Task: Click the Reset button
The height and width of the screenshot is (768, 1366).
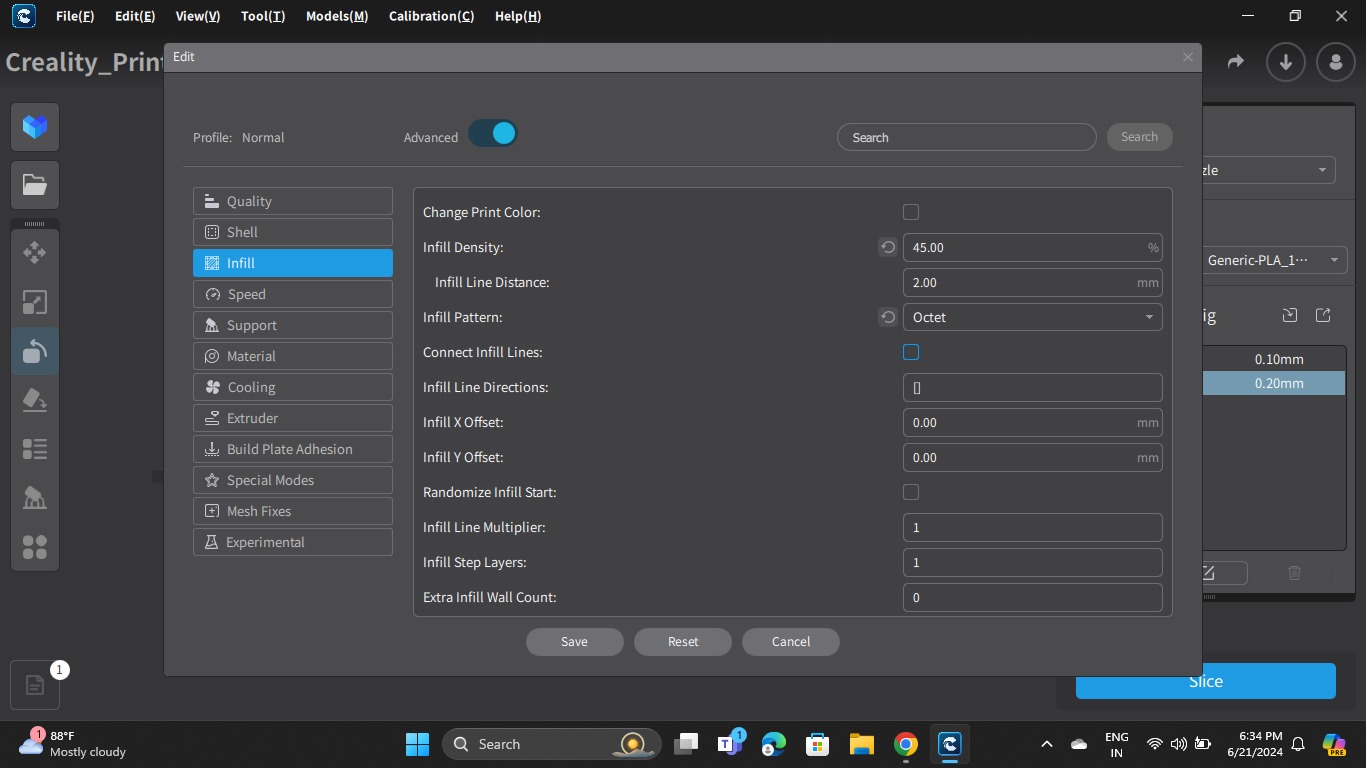Action: pyautogui.click(x=683, y=642)
